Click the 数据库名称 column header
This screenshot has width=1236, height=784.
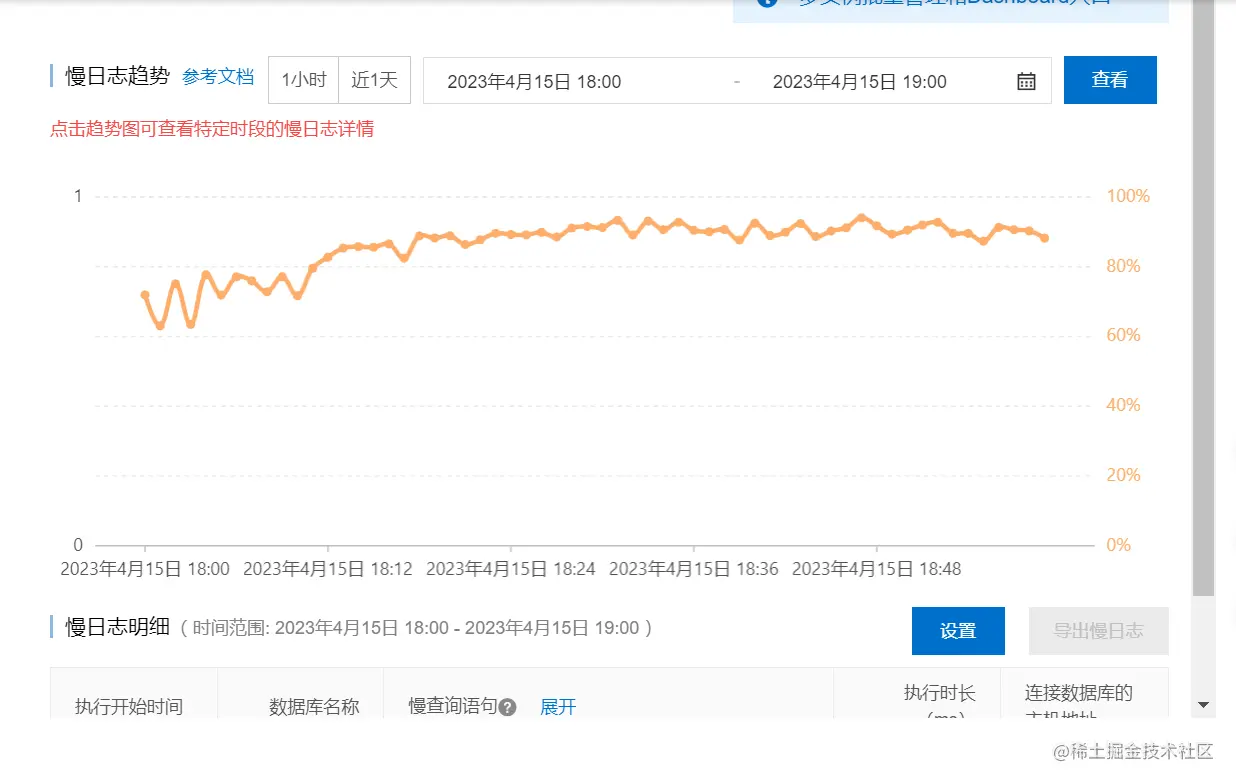314,707
